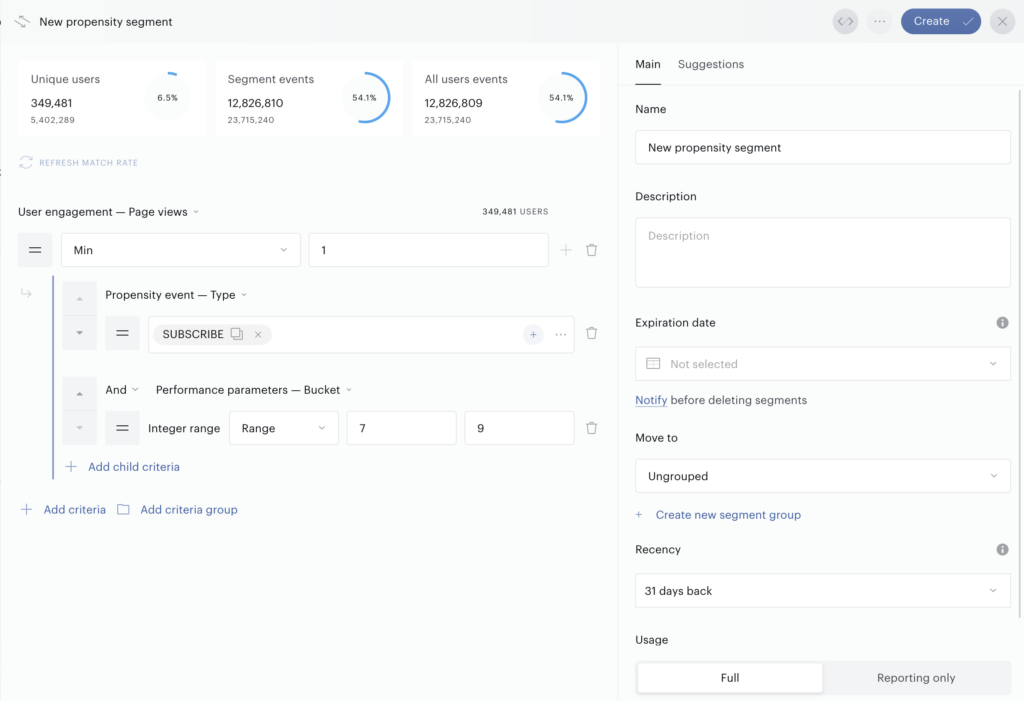The height and width of the screenshot is (701, 1024).
Task: Click the All users events 54.1% ring
Action: click(x=561, y=97)
